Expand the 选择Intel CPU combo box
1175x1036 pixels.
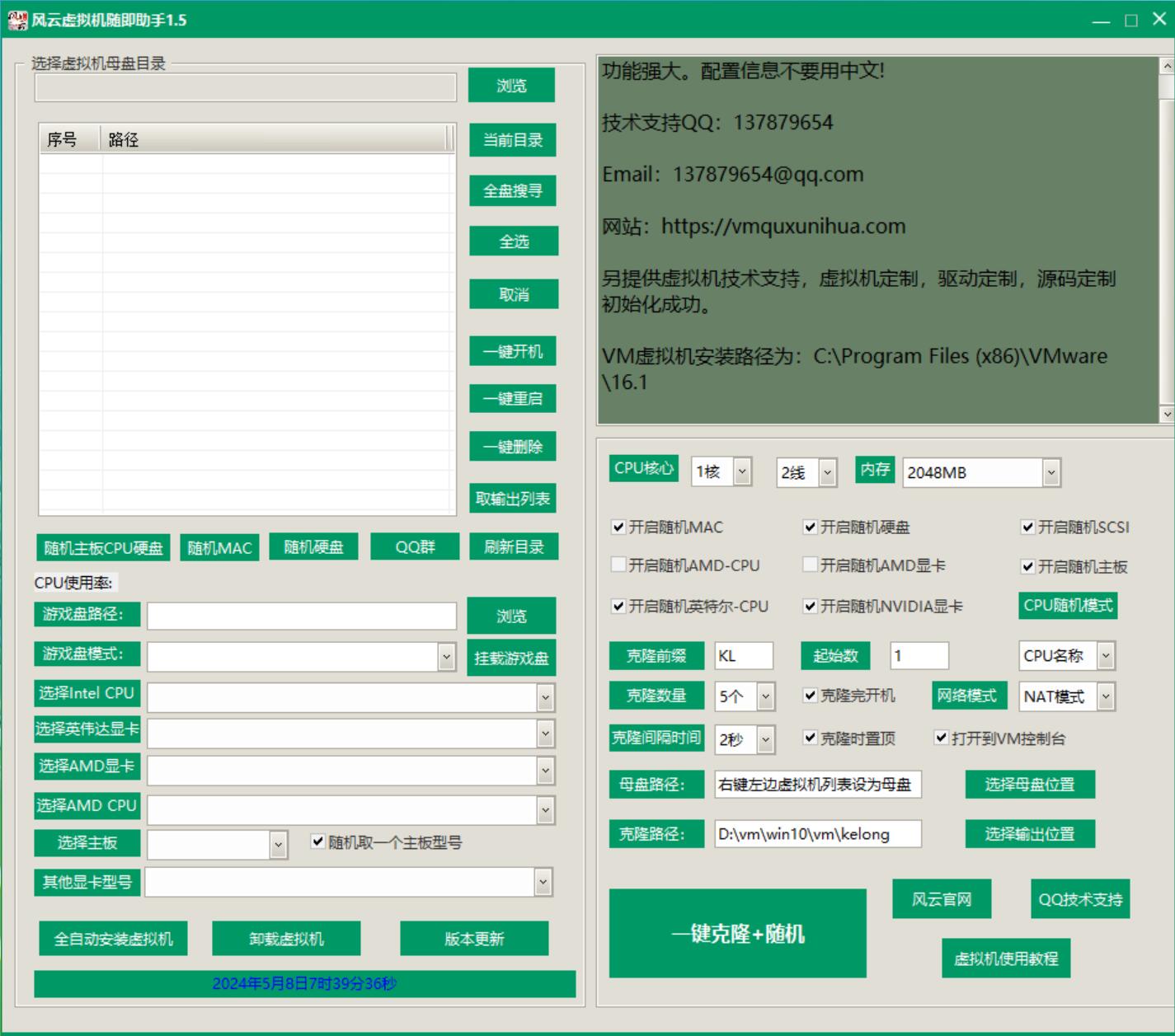tap(545, 698)
